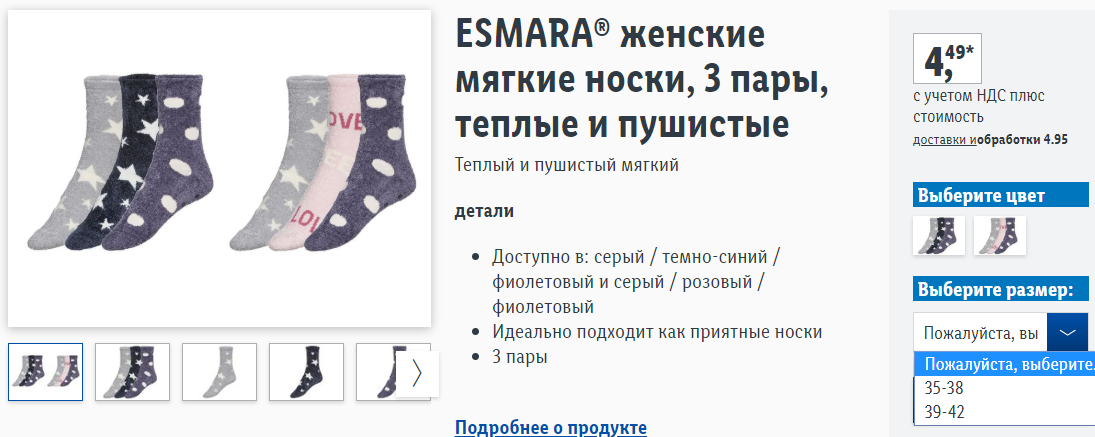Click the main product socks image
Viewport: 1095px width, 437px height.
click(x=219, y=168)
